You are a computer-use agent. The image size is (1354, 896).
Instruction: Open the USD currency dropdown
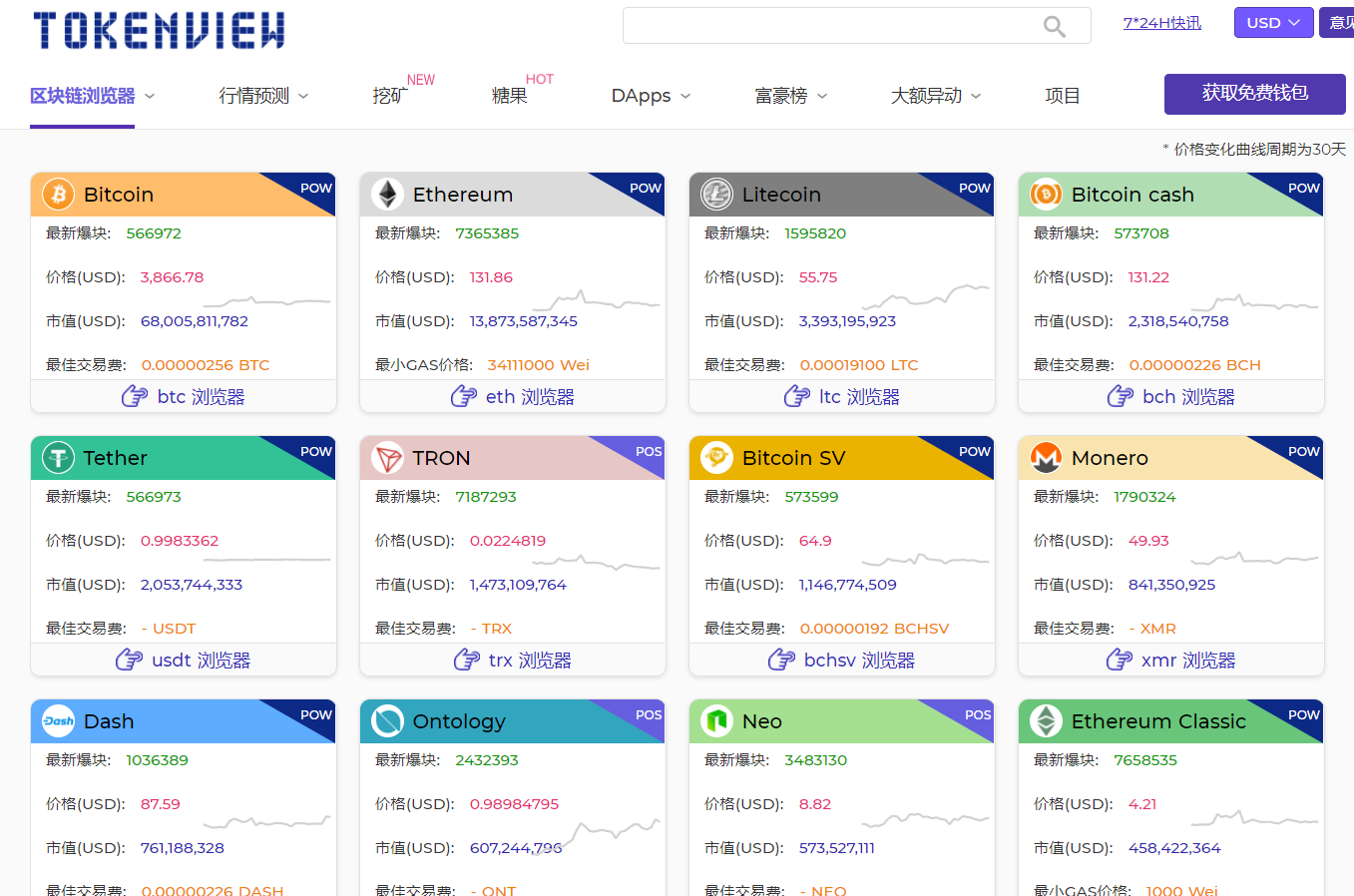[1273, 23]
